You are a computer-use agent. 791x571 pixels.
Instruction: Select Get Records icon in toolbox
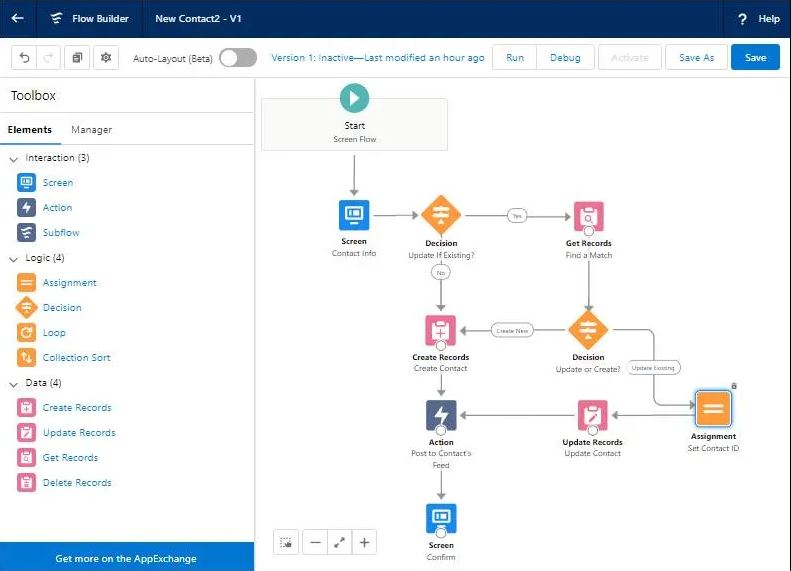click(x=26, y=458)
